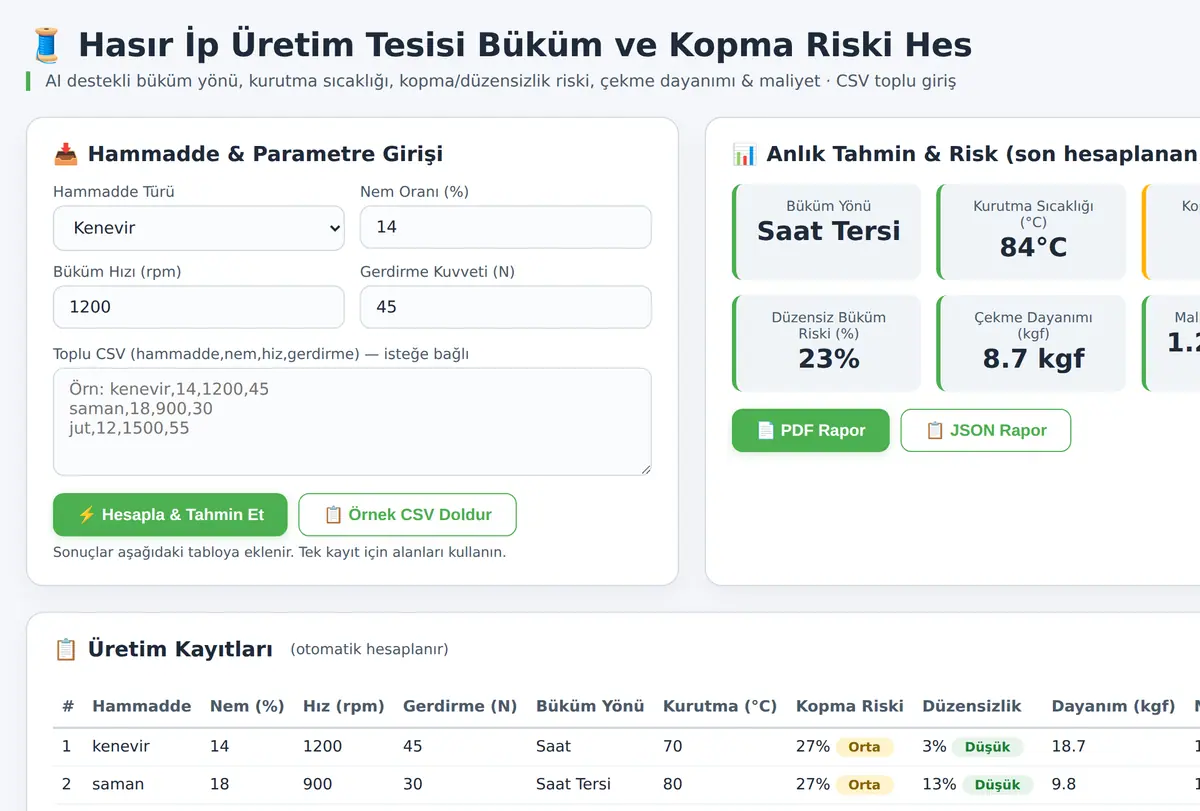Click the Kopma Riski column header

tap(850, 706)
